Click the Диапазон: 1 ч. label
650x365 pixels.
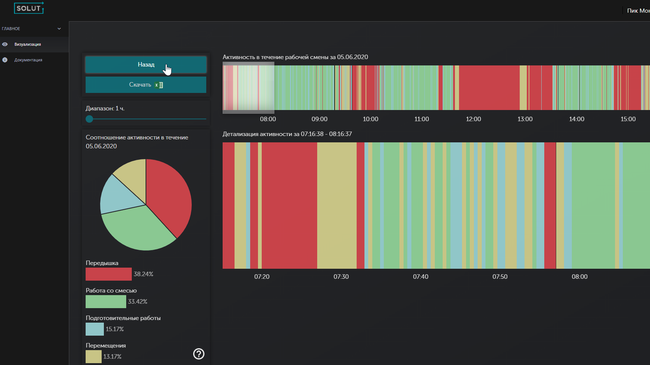pyautogui.click(x=105, y=108)
